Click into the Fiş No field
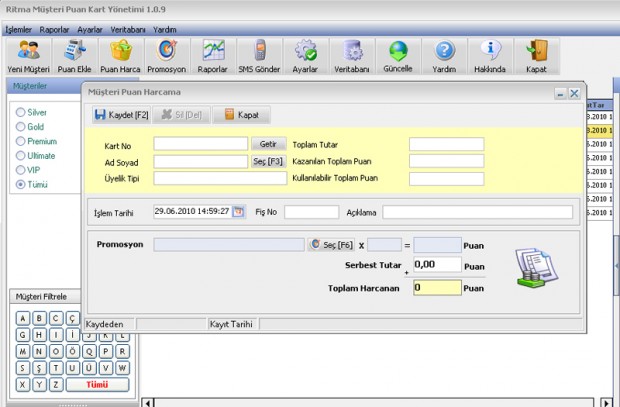The image size is (620, 407). (x=312, y=212)
